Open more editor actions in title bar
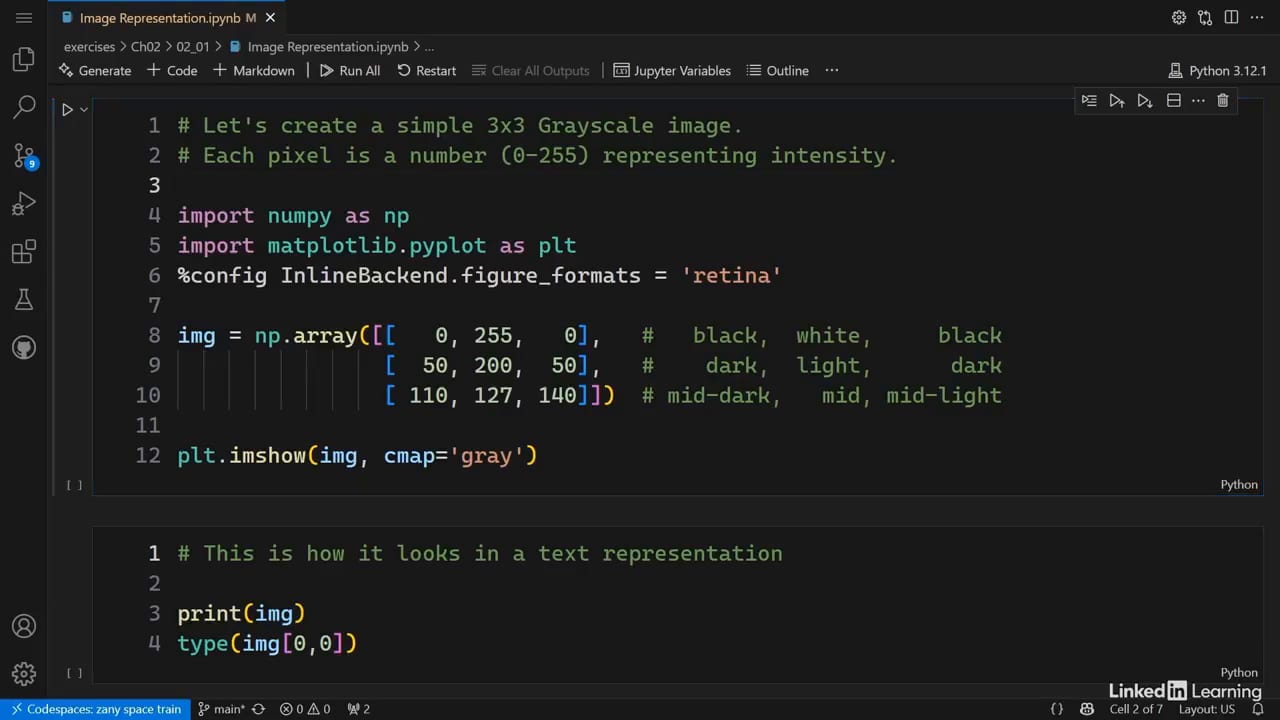The image size is (1280, 720). click(1257, 18)
